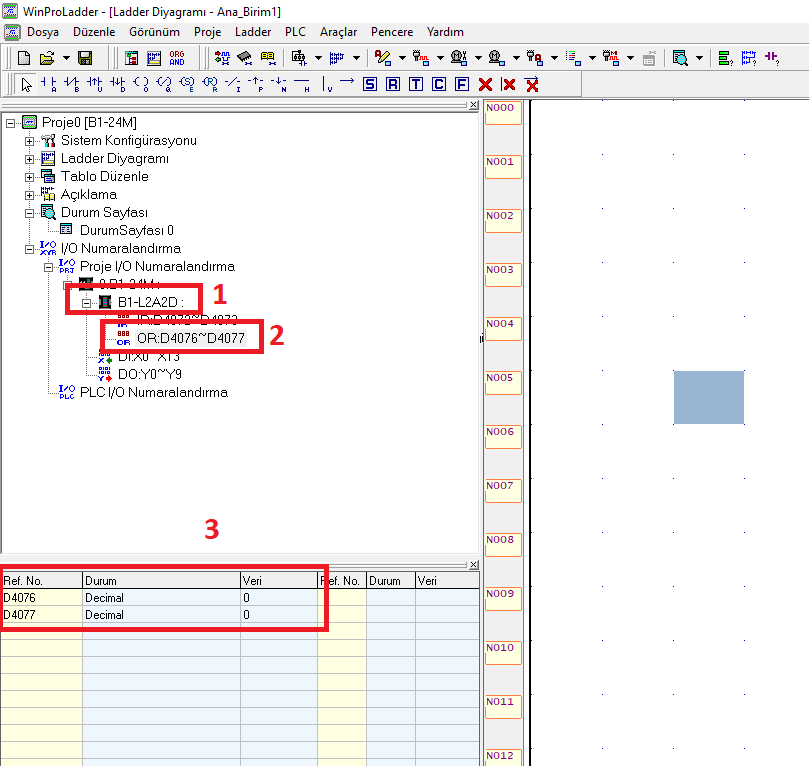Expand the Sistem Konfigürasyonu tree node
Image resolution: width=809 pixels, height=766 pixels.
(30, 141)
